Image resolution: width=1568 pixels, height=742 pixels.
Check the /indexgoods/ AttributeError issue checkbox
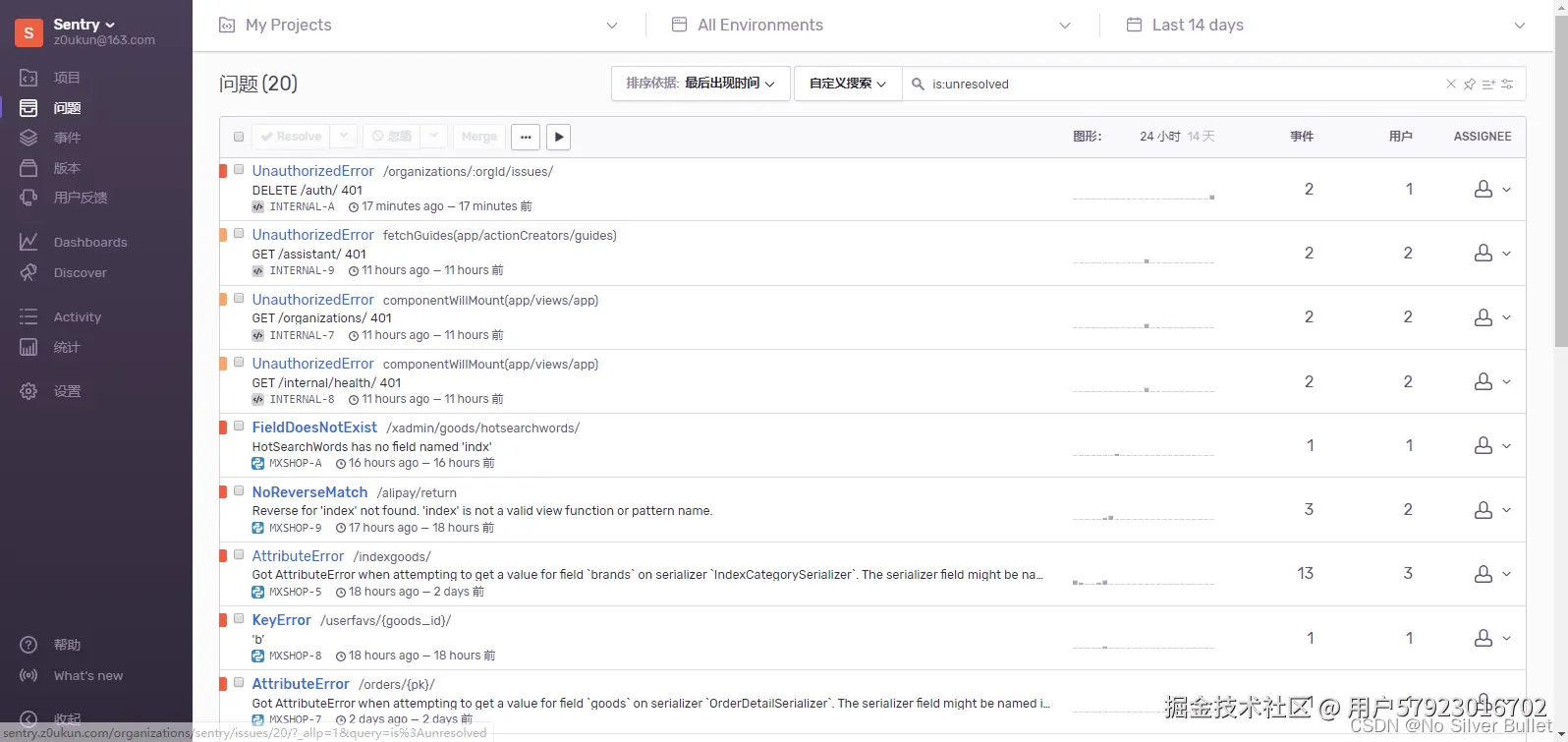pos(239,555)
